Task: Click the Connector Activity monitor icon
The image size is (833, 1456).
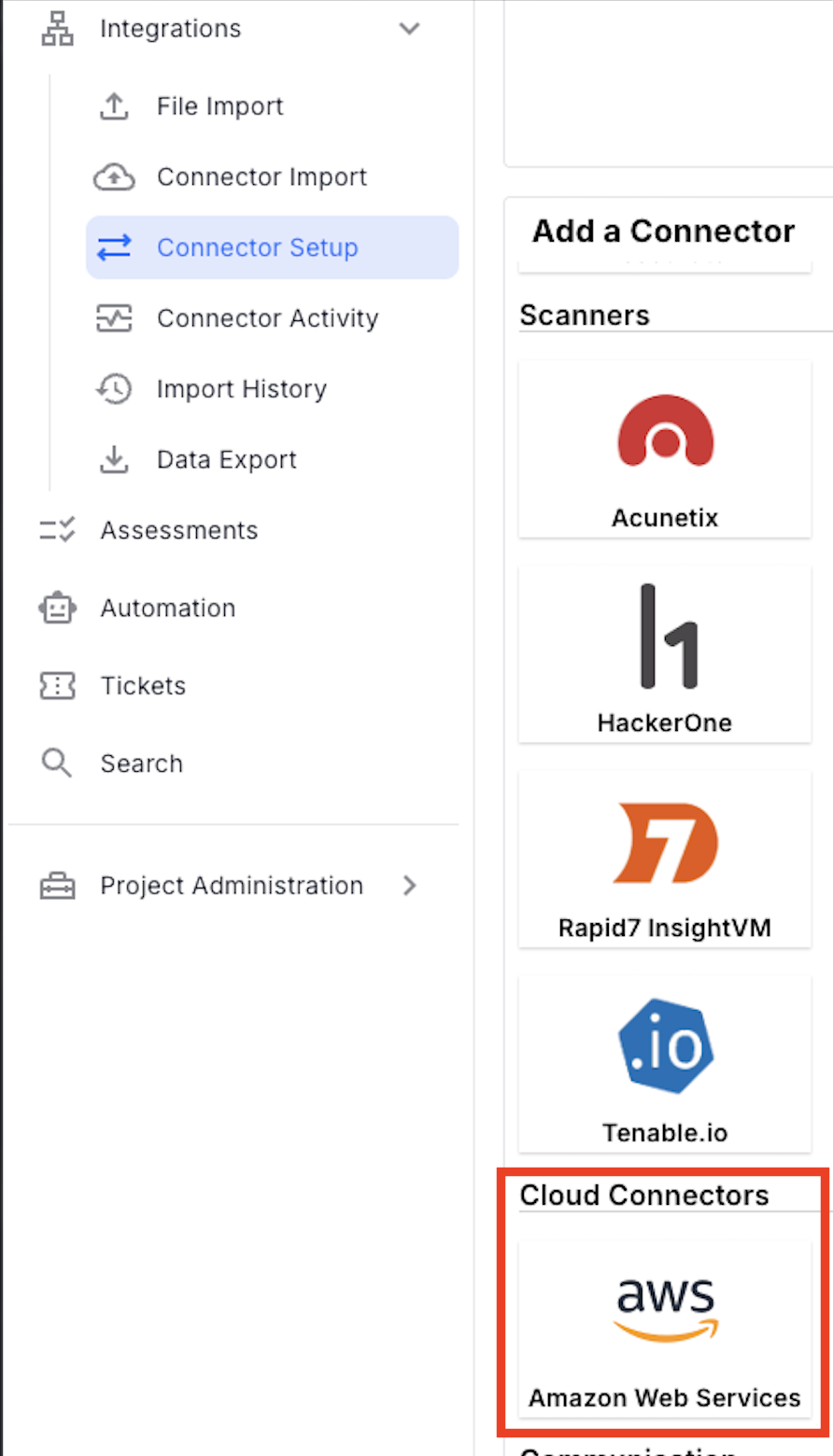Action: (114, 318)
